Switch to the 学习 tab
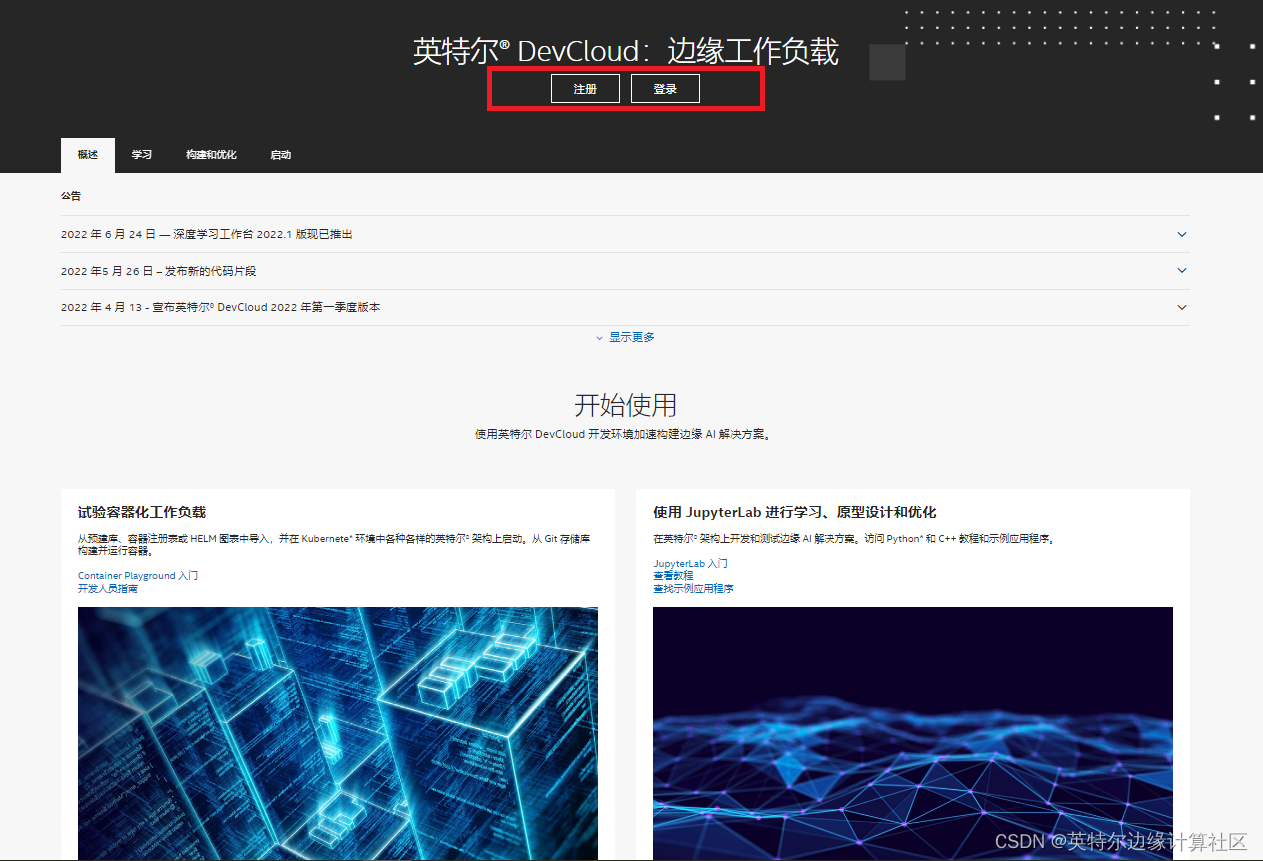1263x861 pixels. tap(141, 155)
